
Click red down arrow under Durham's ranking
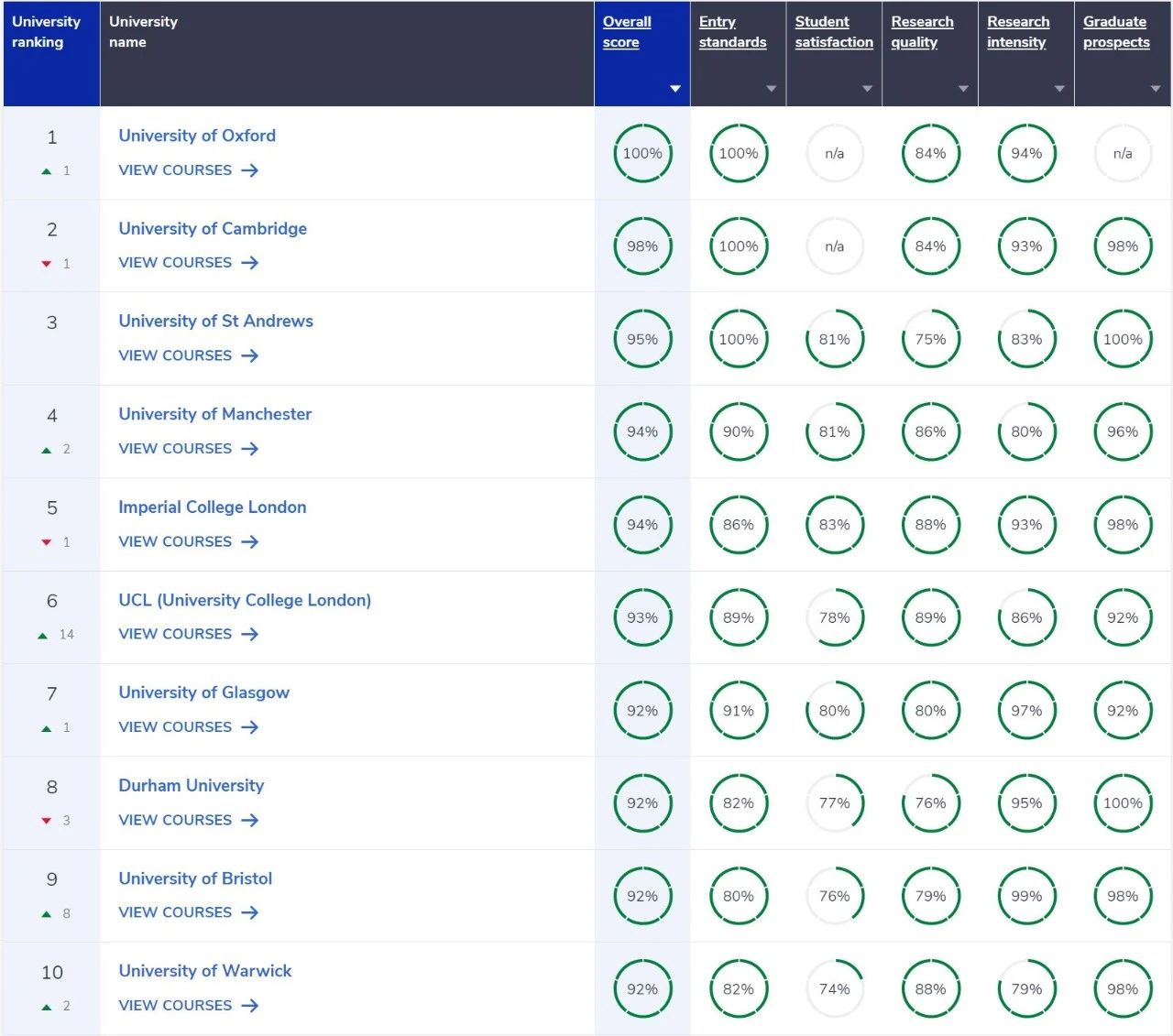[47, 821]
